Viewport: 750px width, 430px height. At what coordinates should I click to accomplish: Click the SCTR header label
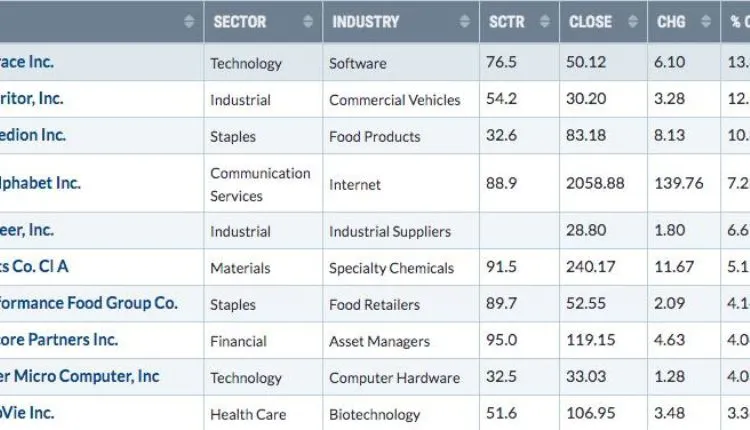click(x=507, y=21)
